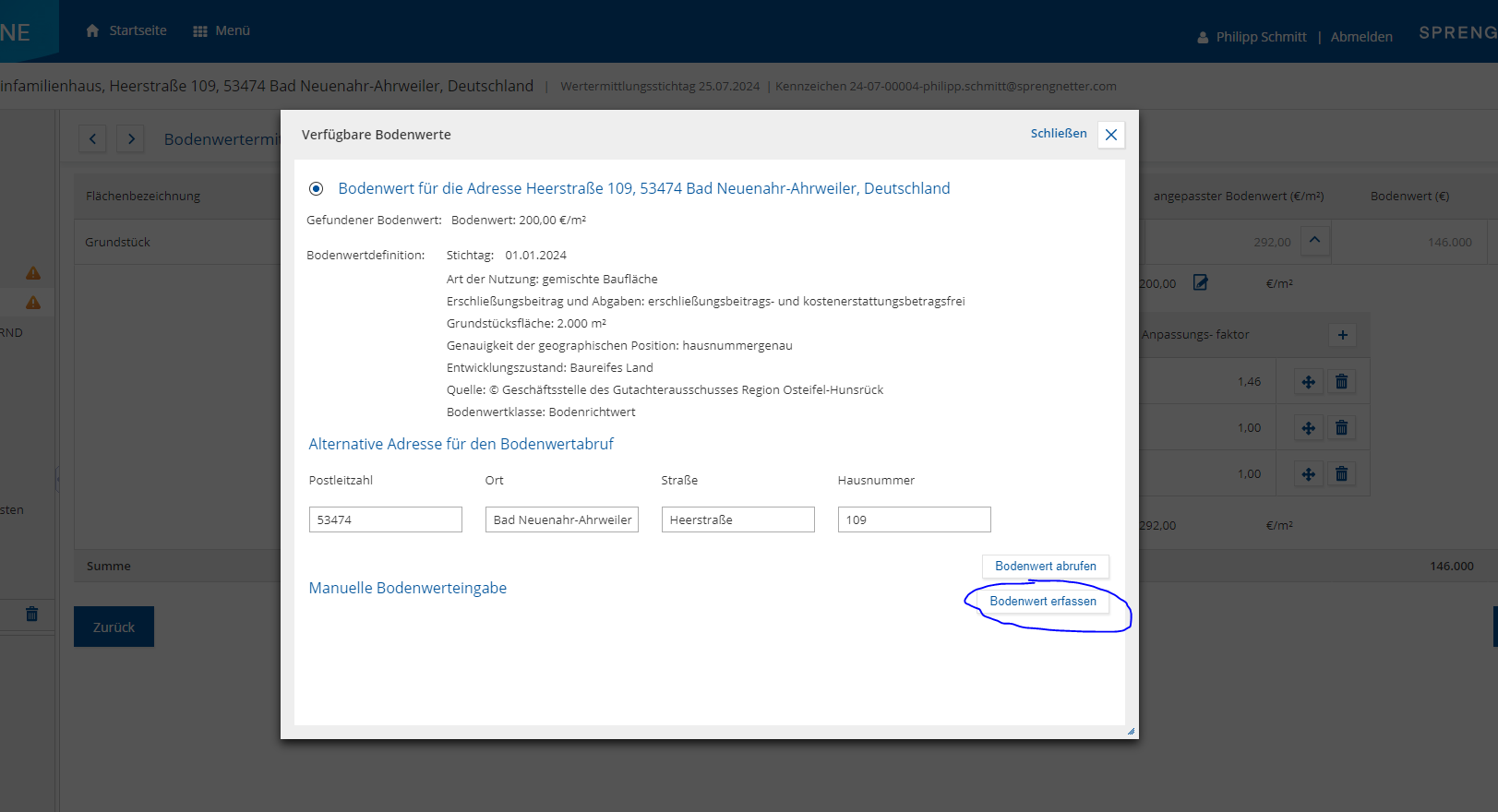Click the Bodenwert abrufen button
The width and height of the screenshot is (1498, 812).
tap(1045, 567)
